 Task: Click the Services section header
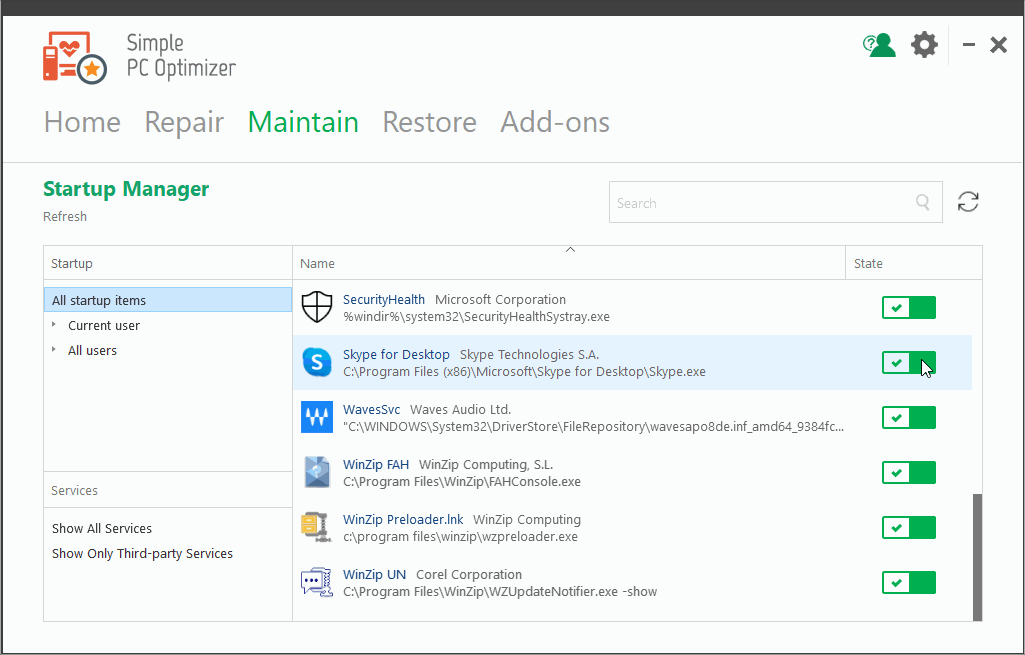(168, 490)
